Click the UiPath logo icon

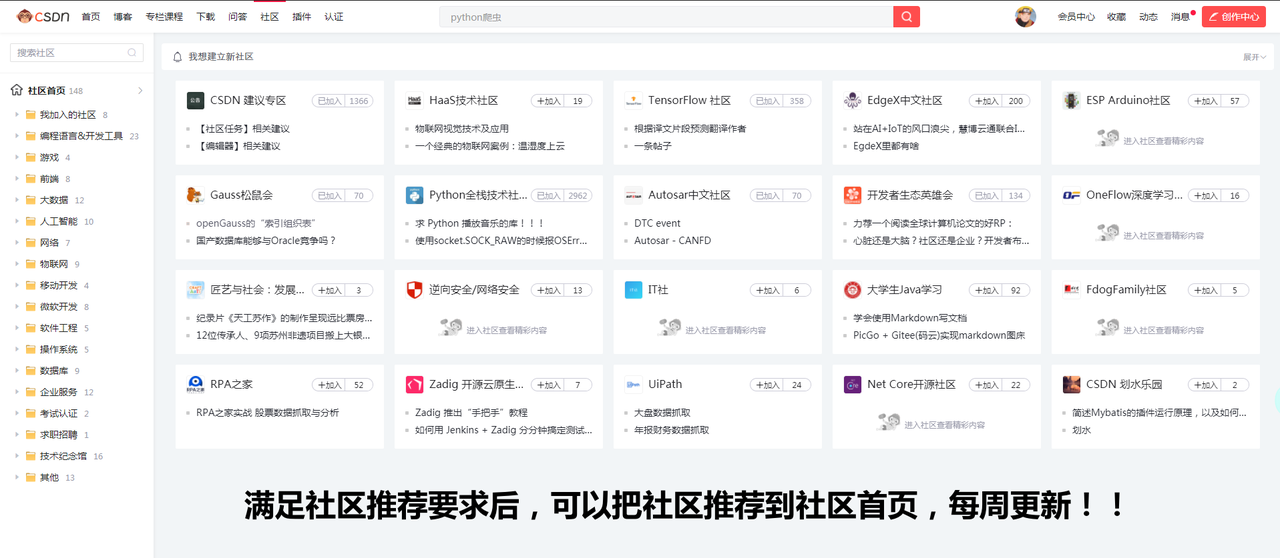pyautogui.click(x=633, y=384)
